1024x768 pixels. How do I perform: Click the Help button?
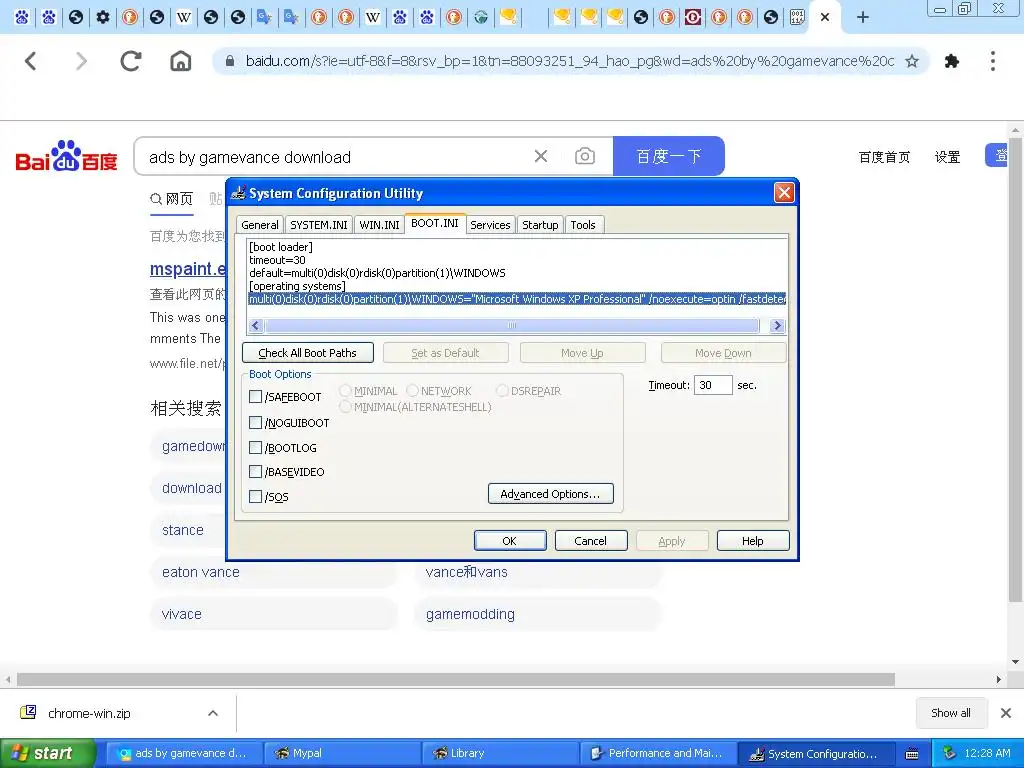click(x=753, y=541)
